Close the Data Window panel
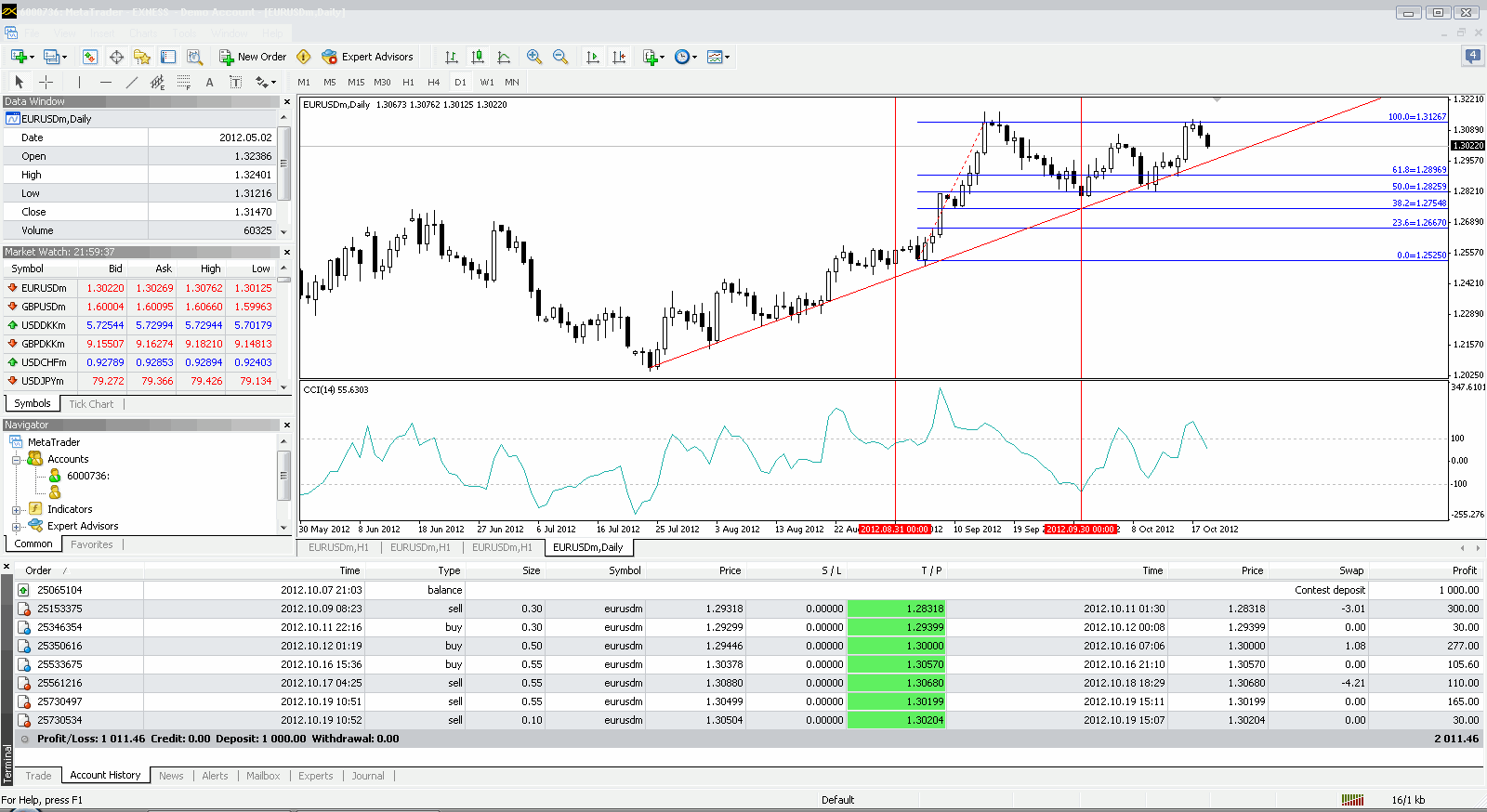The image size is (1487, 812). coord(286,101)
